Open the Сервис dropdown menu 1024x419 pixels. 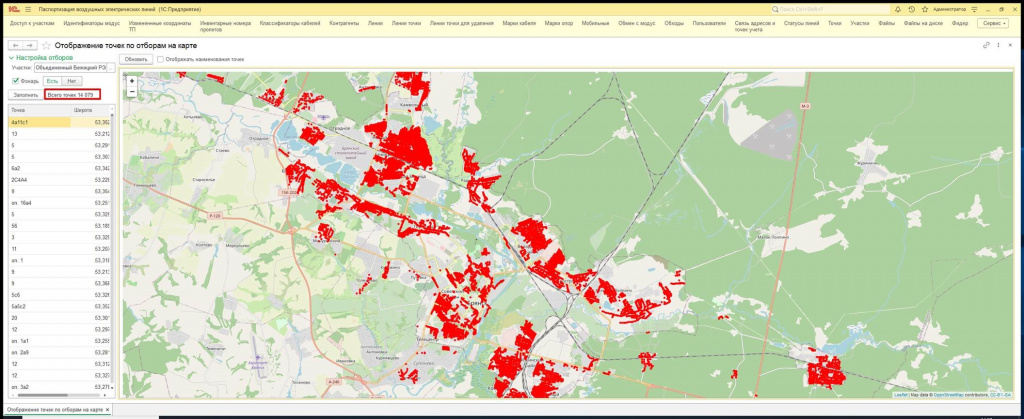[x=992, y=21]
